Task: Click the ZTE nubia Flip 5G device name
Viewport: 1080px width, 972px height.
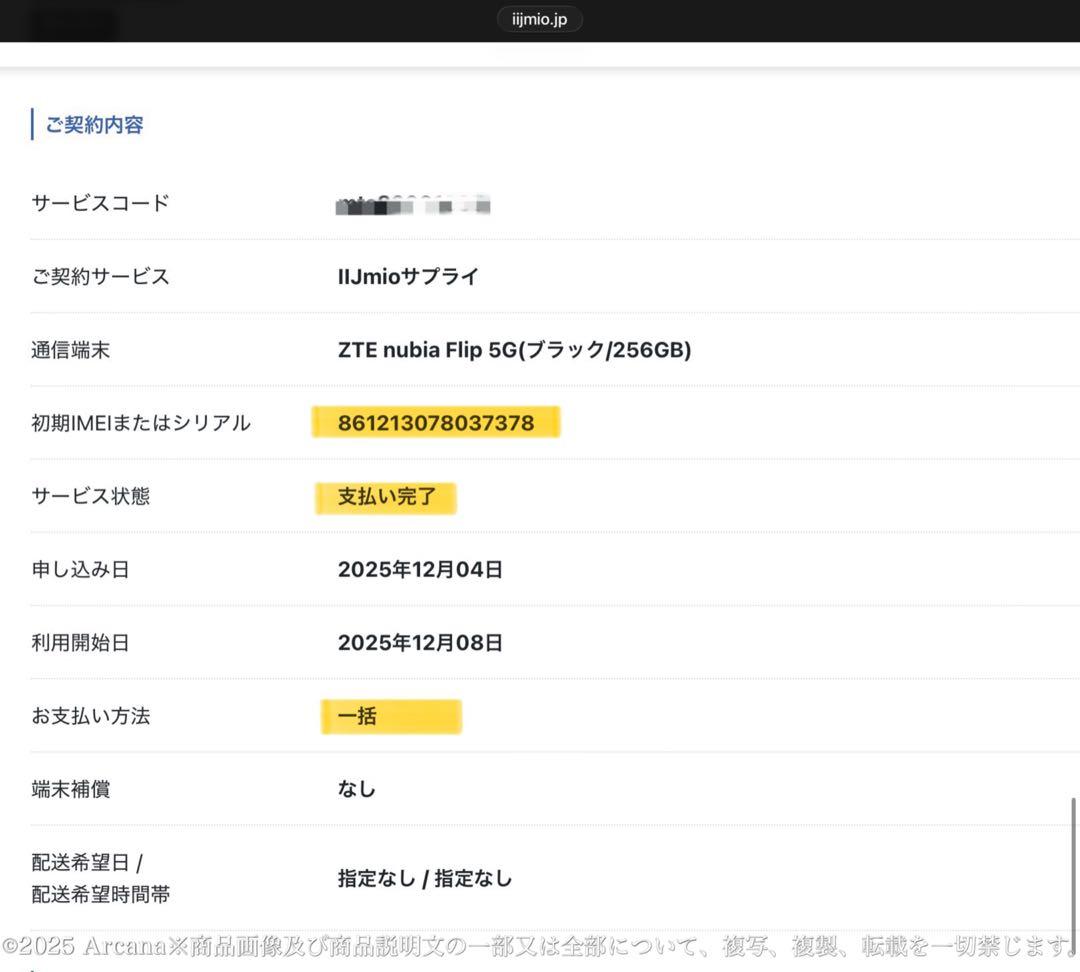Action: tap(513, 349)
